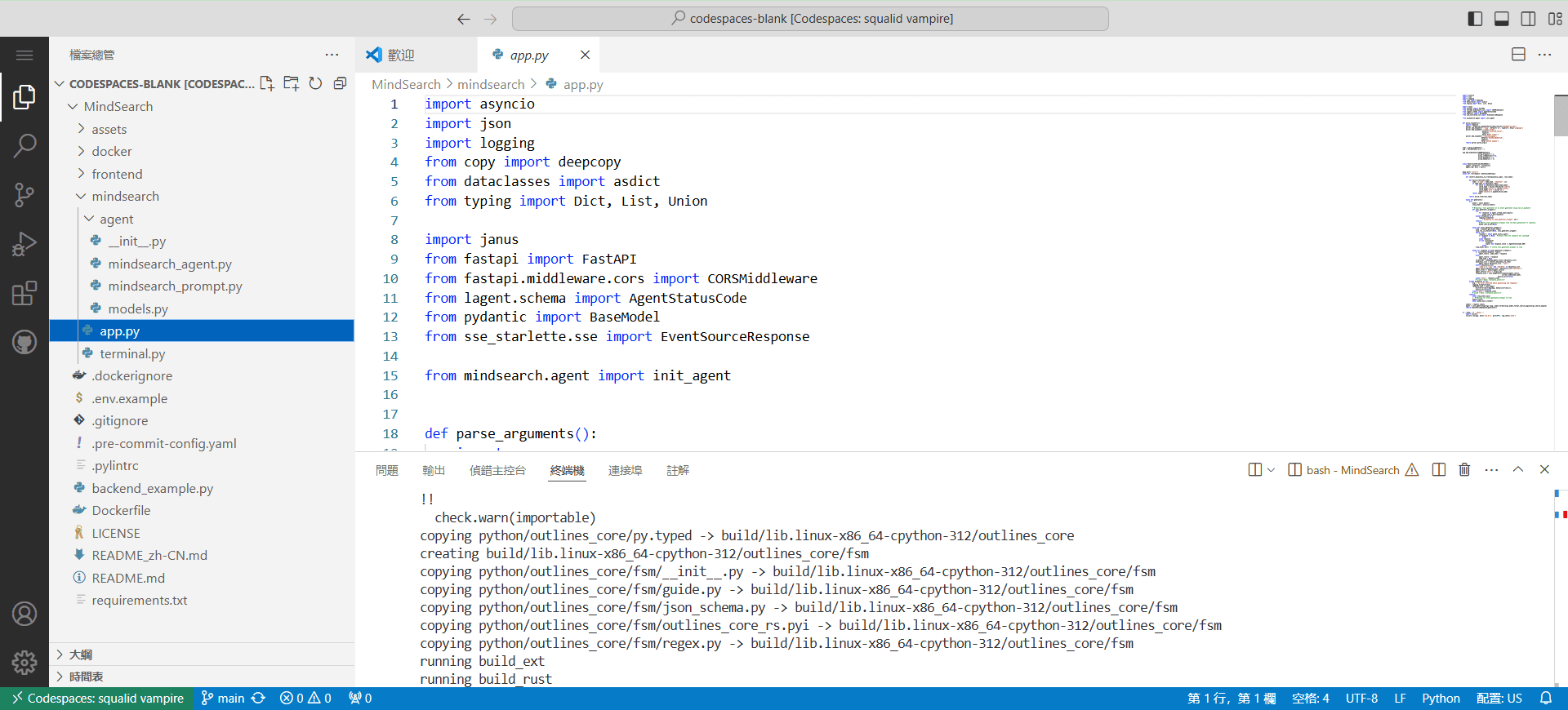
Task: Open requirements.txt in file tree
Action: (x=139, y=601)
